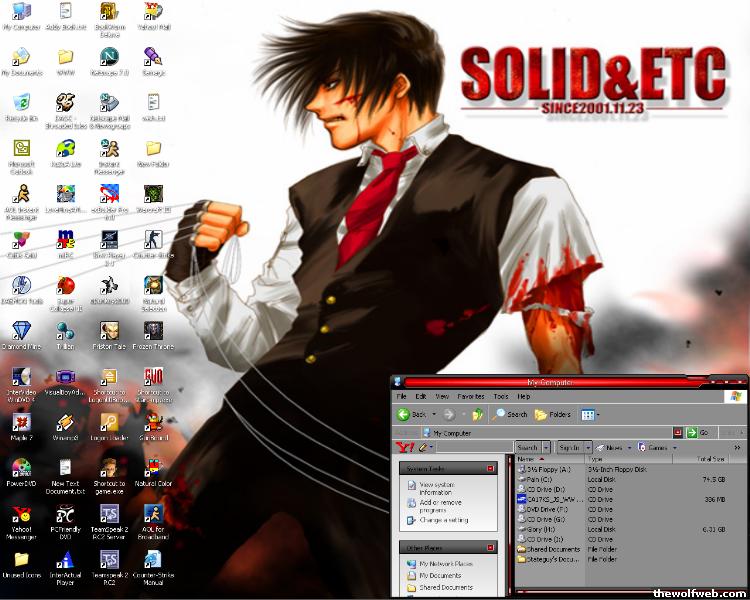Image resolution: width=750 pixels, height=600 pixels.
Task: Open the Recycle Bin desktop icon
Action: click(x=20, y=103)
